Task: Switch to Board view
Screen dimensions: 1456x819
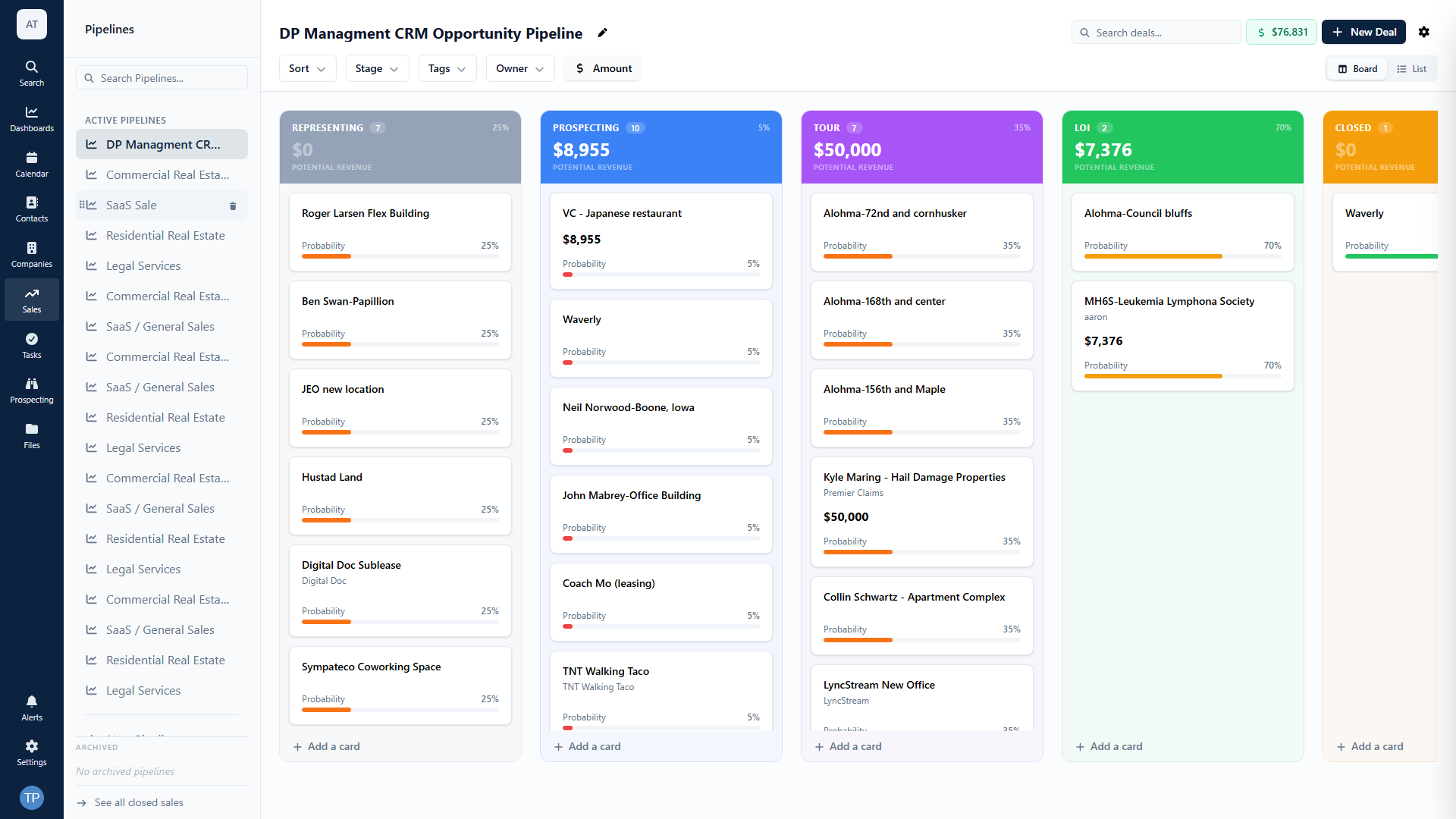Action: (1357, 69)
